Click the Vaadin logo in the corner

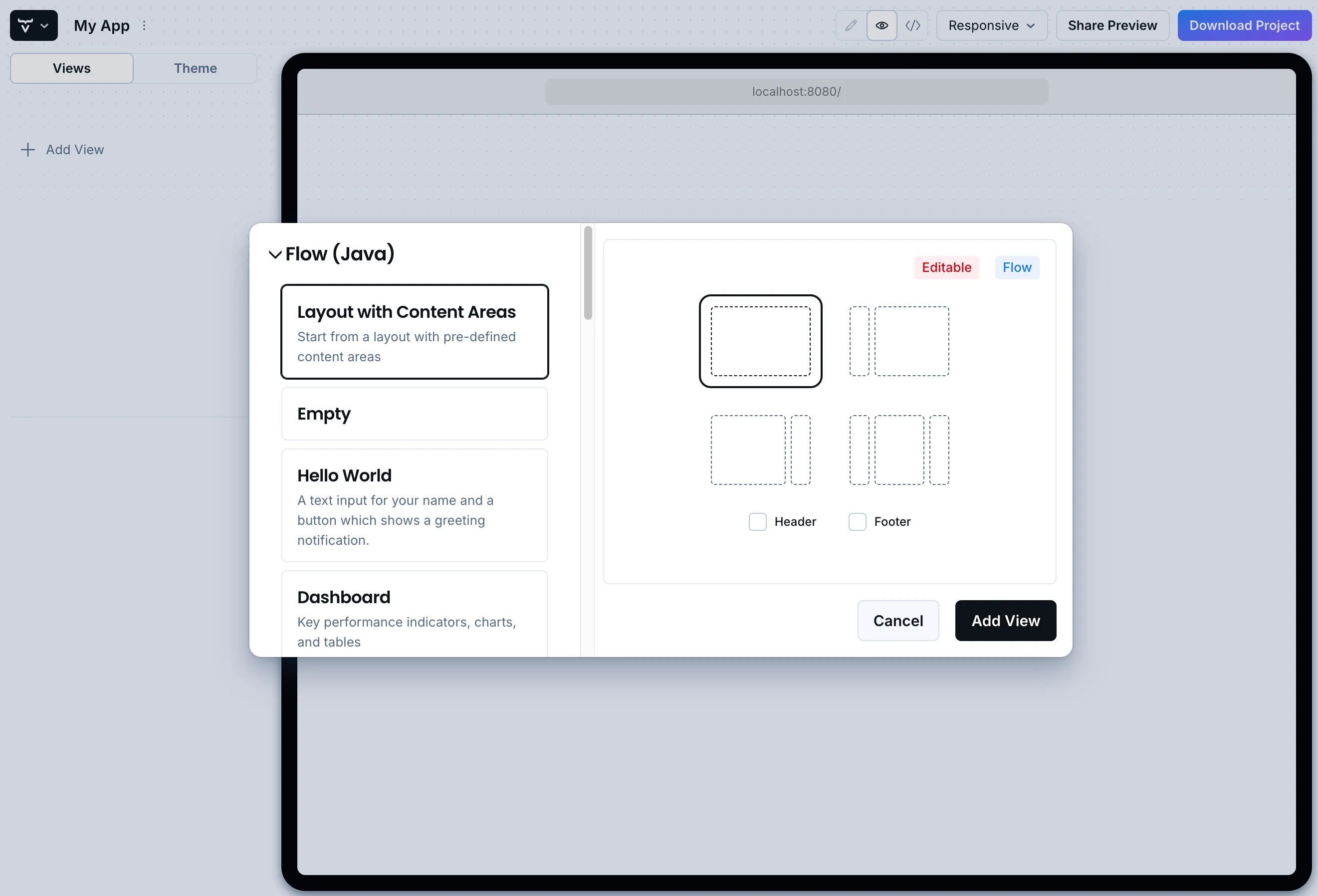point(26,25)
